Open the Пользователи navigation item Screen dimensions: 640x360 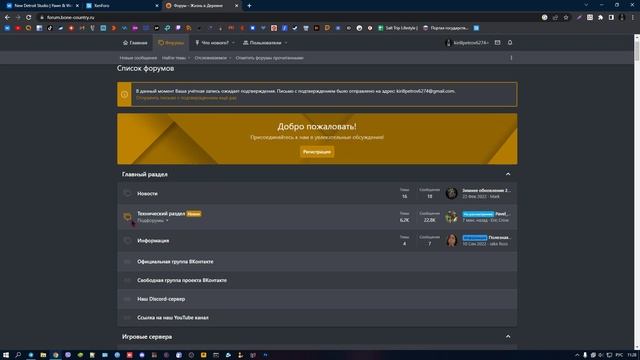point(262,43)
